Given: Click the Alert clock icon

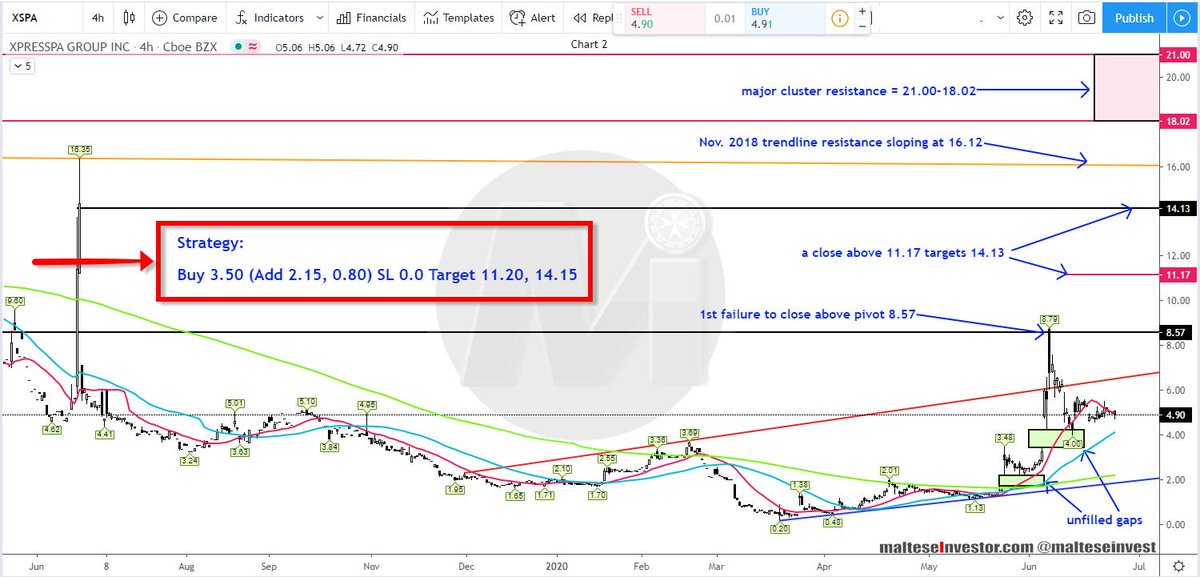Looking at the screenshot, I should click(x=517, y=18).
